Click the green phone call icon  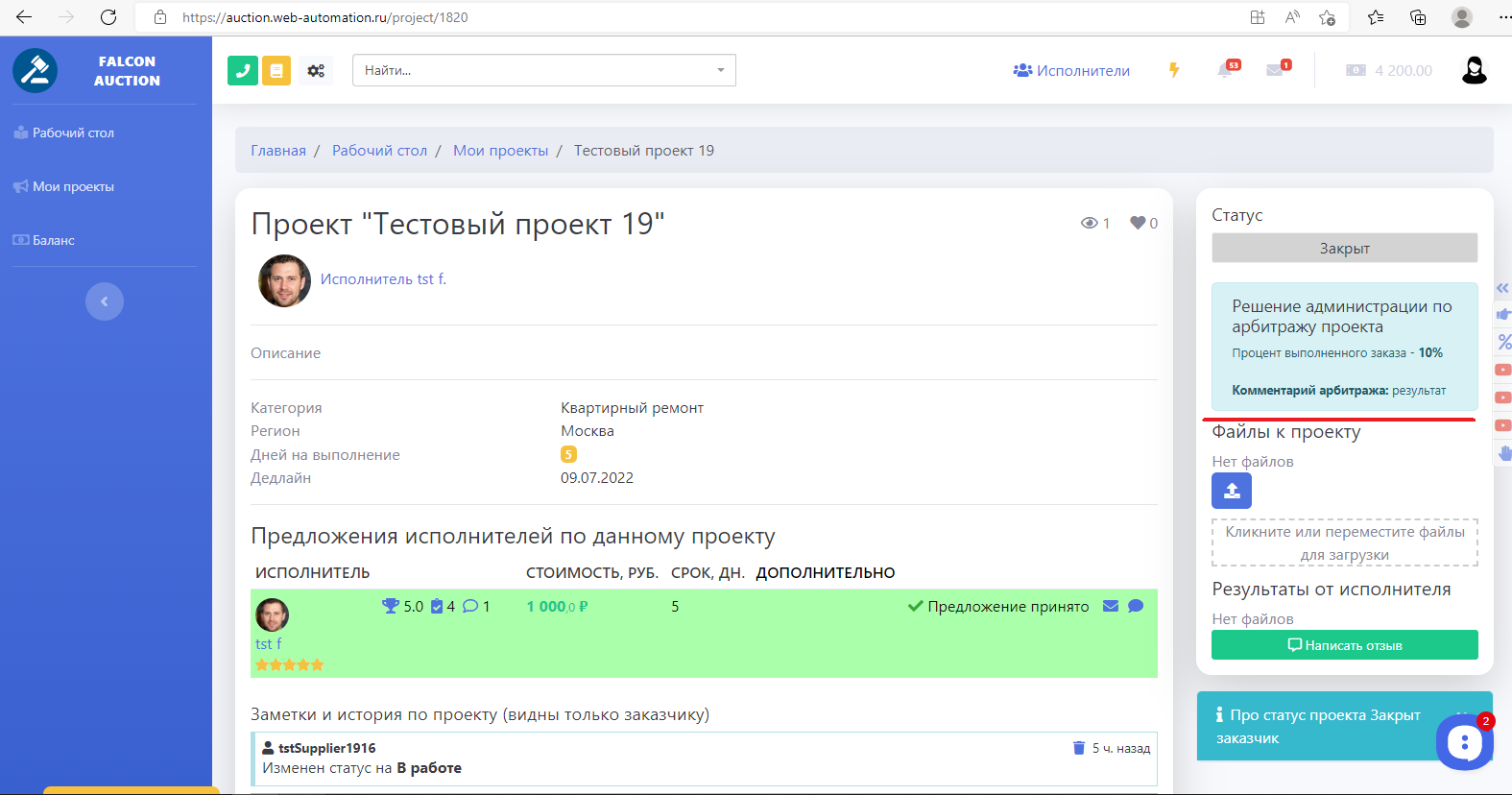coord(243,70)
